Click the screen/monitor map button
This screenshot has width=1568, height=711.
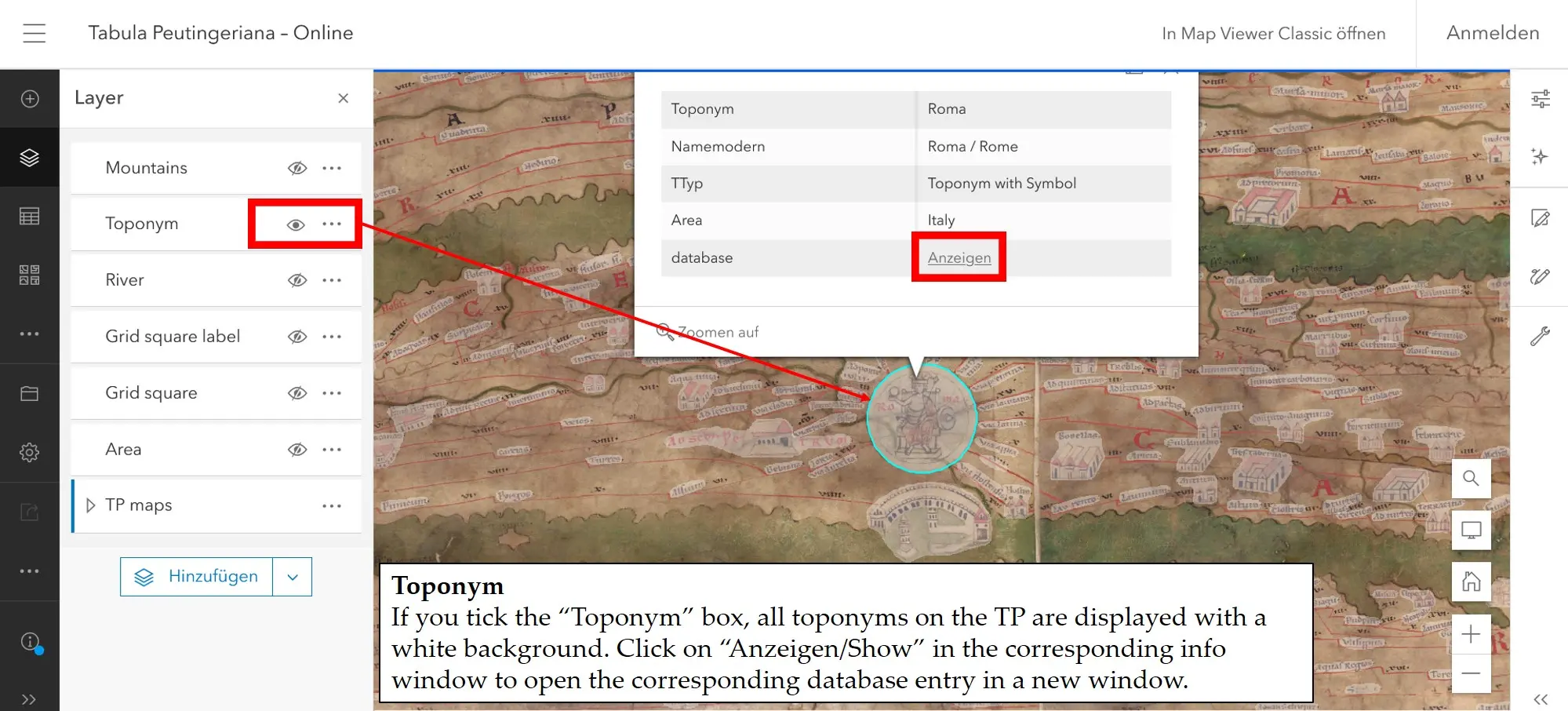1471,531
